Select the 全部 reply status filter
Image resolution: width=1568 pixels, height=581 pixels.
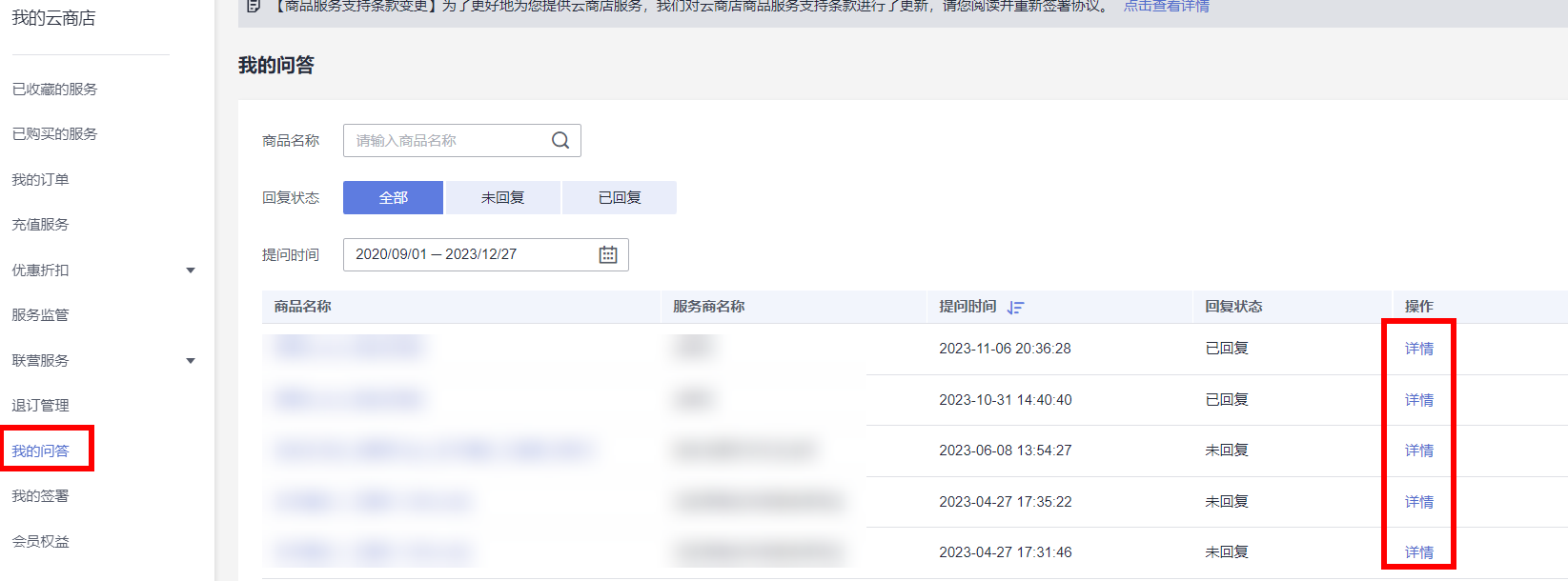[x=393, y=198]
